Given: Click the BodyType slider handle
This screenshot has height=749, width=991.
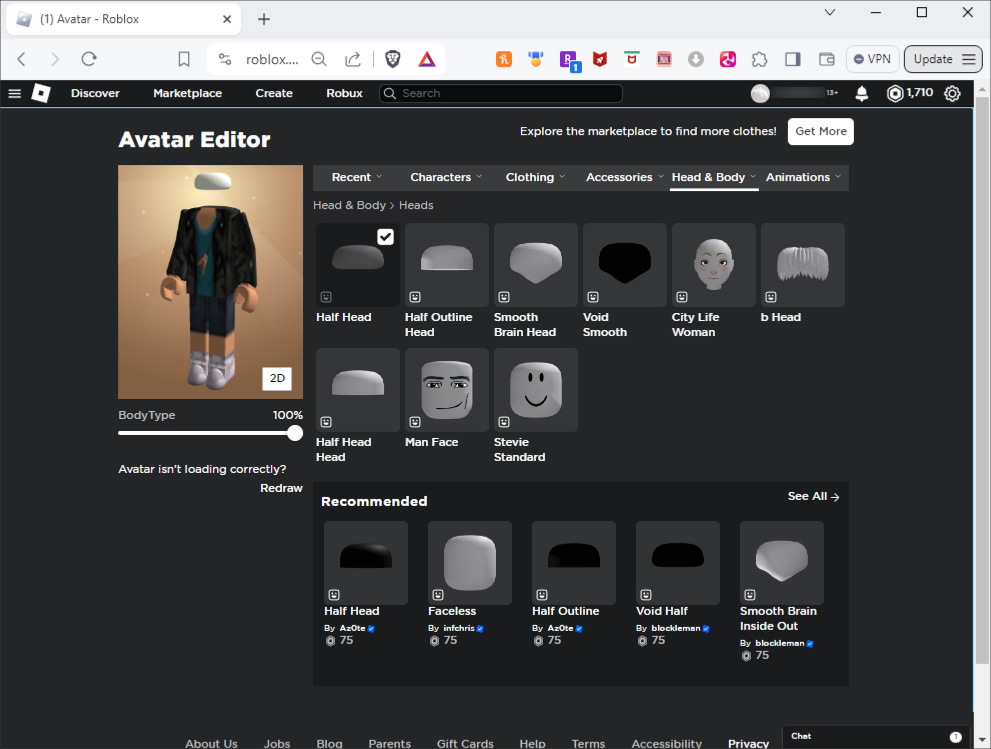Looking at the screenshot, I should 295,433.
